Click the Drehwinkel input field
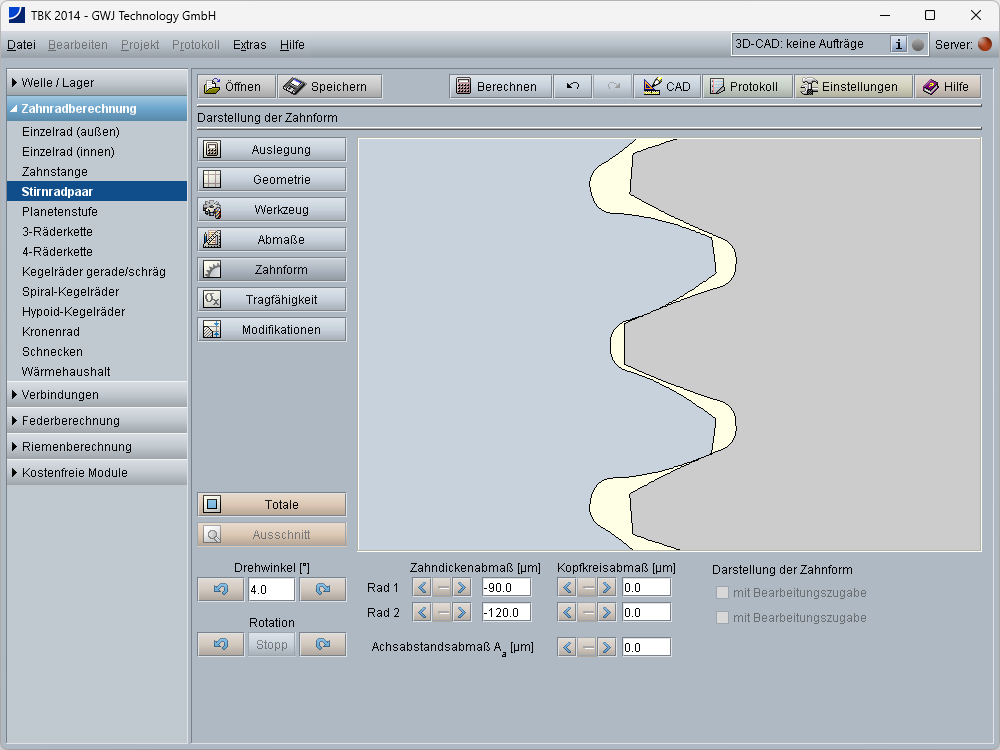 point(270,590)
